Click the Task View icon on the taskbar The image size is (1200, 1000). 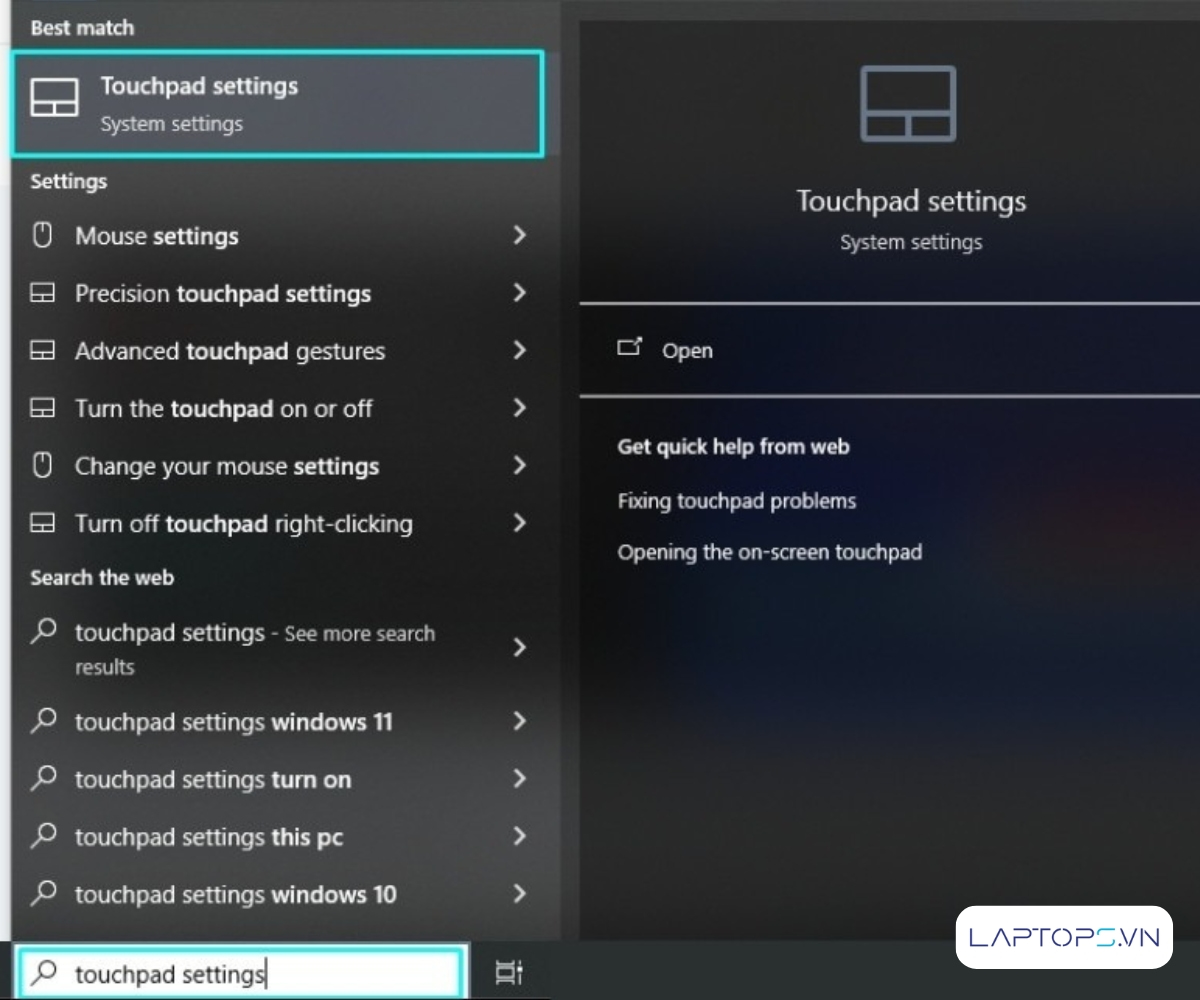(x=509, y=972)
